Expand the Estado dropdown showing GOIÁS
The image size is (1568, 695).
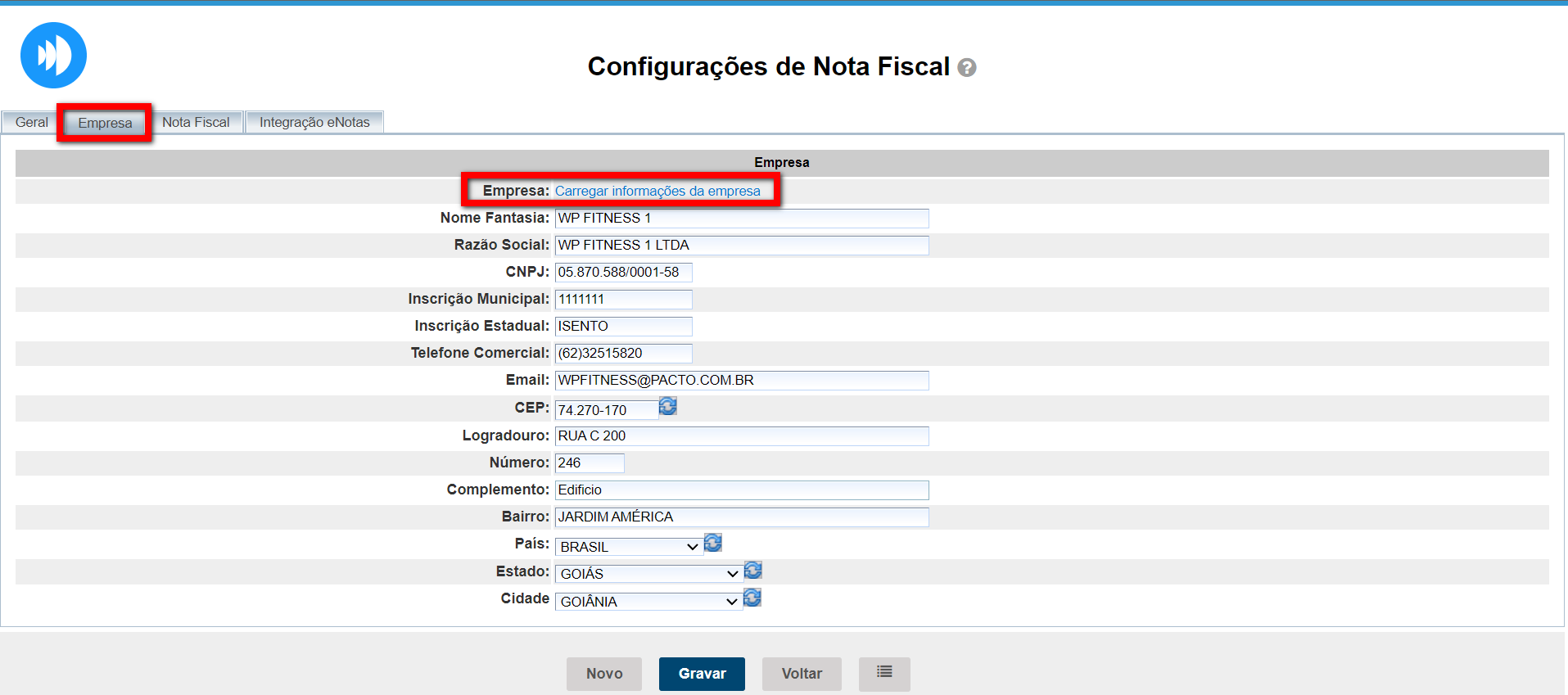(648, 574)
